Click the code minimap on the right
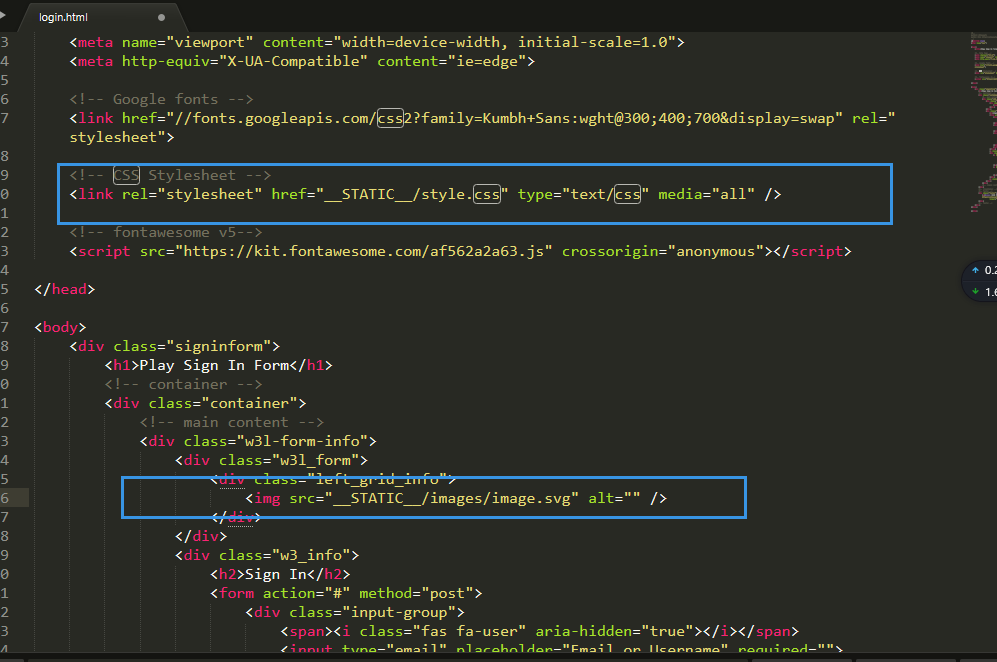Image resolution: width=997 pixels, height=662 pixels. [983, 122]
